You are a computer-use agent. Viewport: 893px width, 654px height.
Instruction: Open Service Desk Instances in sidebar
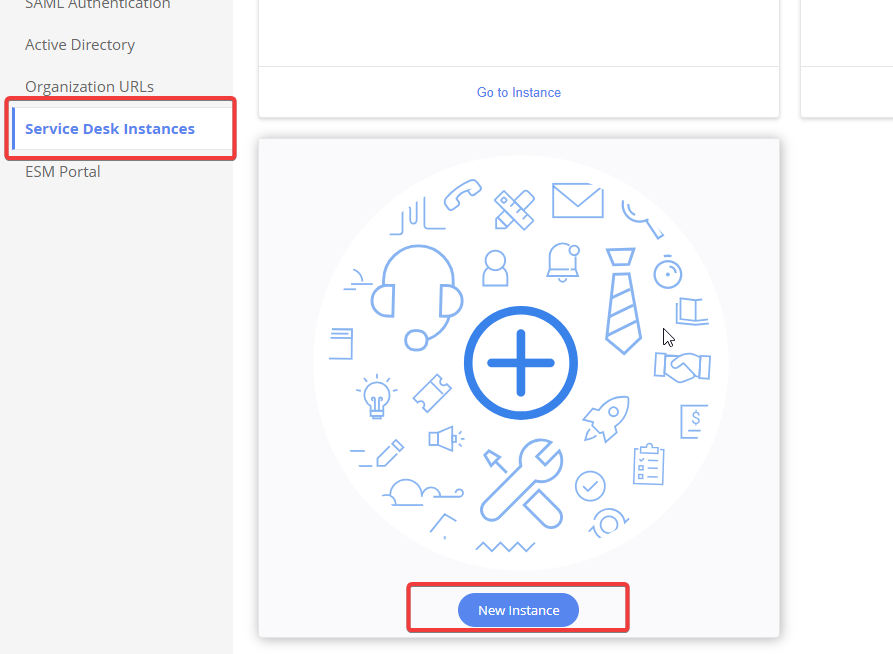tap(110, 129)
